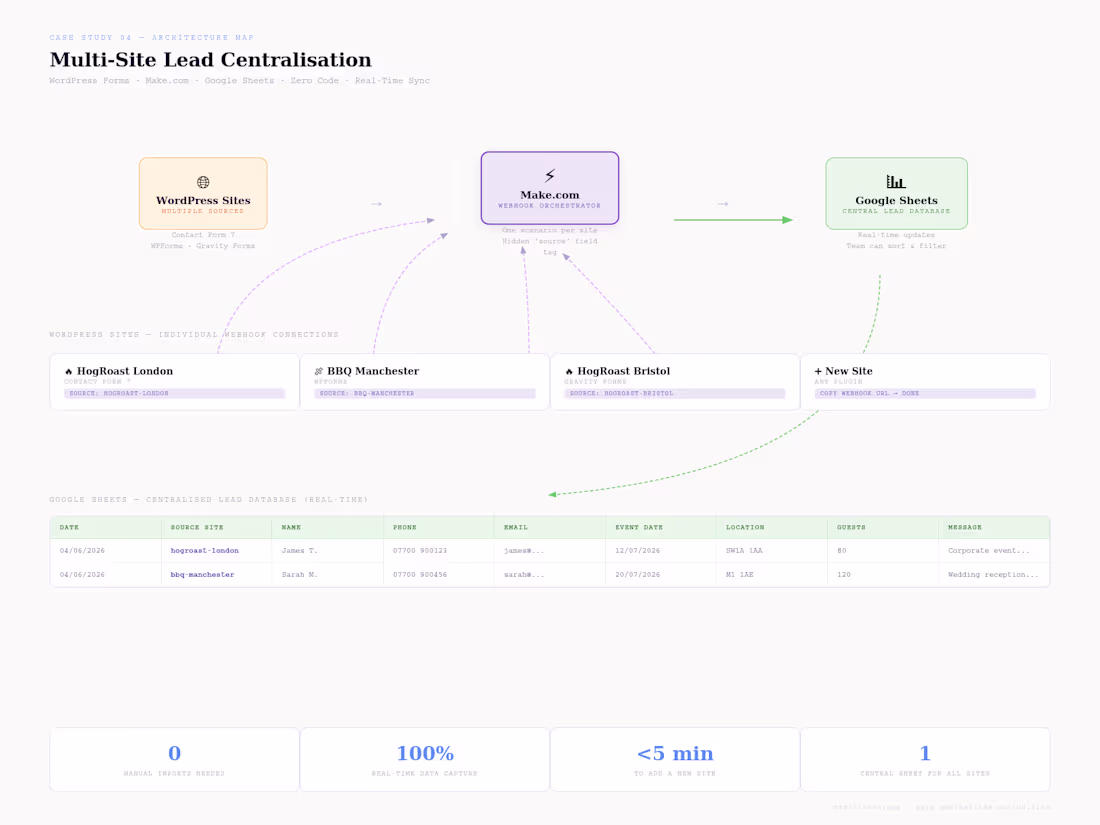This screenshot has height=825, width=1100.
Task: Click the Wedding reception... message cell
Action: tap(993, 575)
